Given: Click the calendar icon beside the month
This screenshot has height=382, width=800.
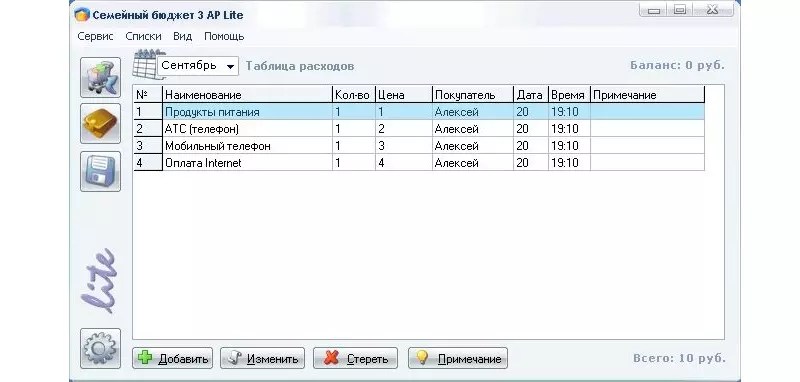Looking at the screenshot, I should pos(145,64).
